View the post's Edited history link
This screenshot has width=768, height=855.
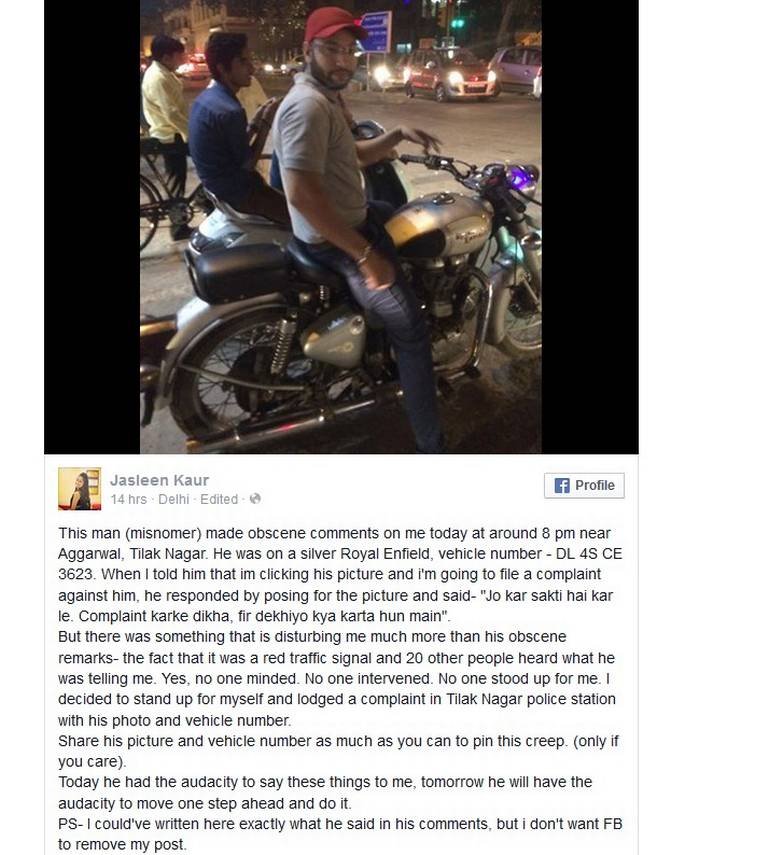click(x=219, y=499)
